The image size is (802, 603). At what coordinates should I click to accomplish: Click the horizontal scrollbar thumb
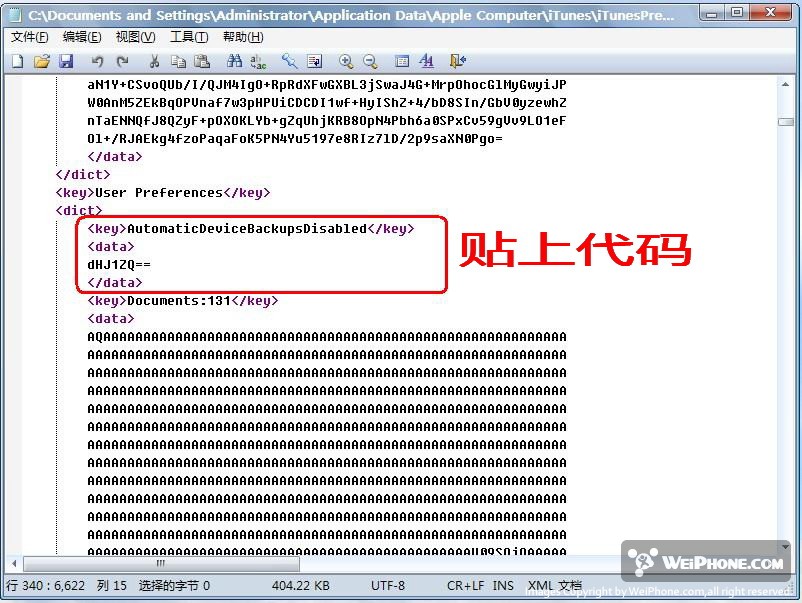point(161,564)
